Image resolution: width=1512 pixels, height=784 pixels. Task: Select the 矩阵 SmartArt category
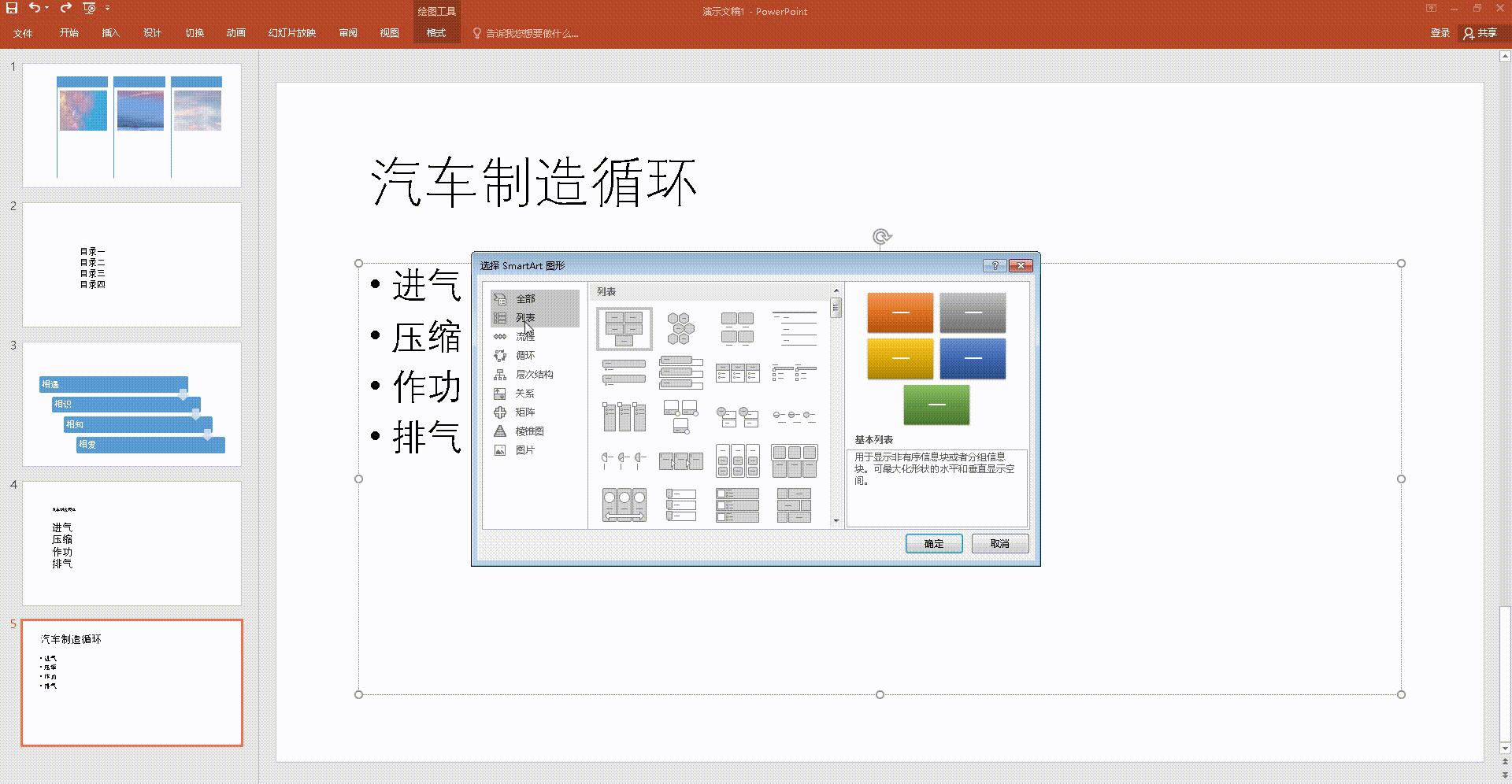[524, 412]
